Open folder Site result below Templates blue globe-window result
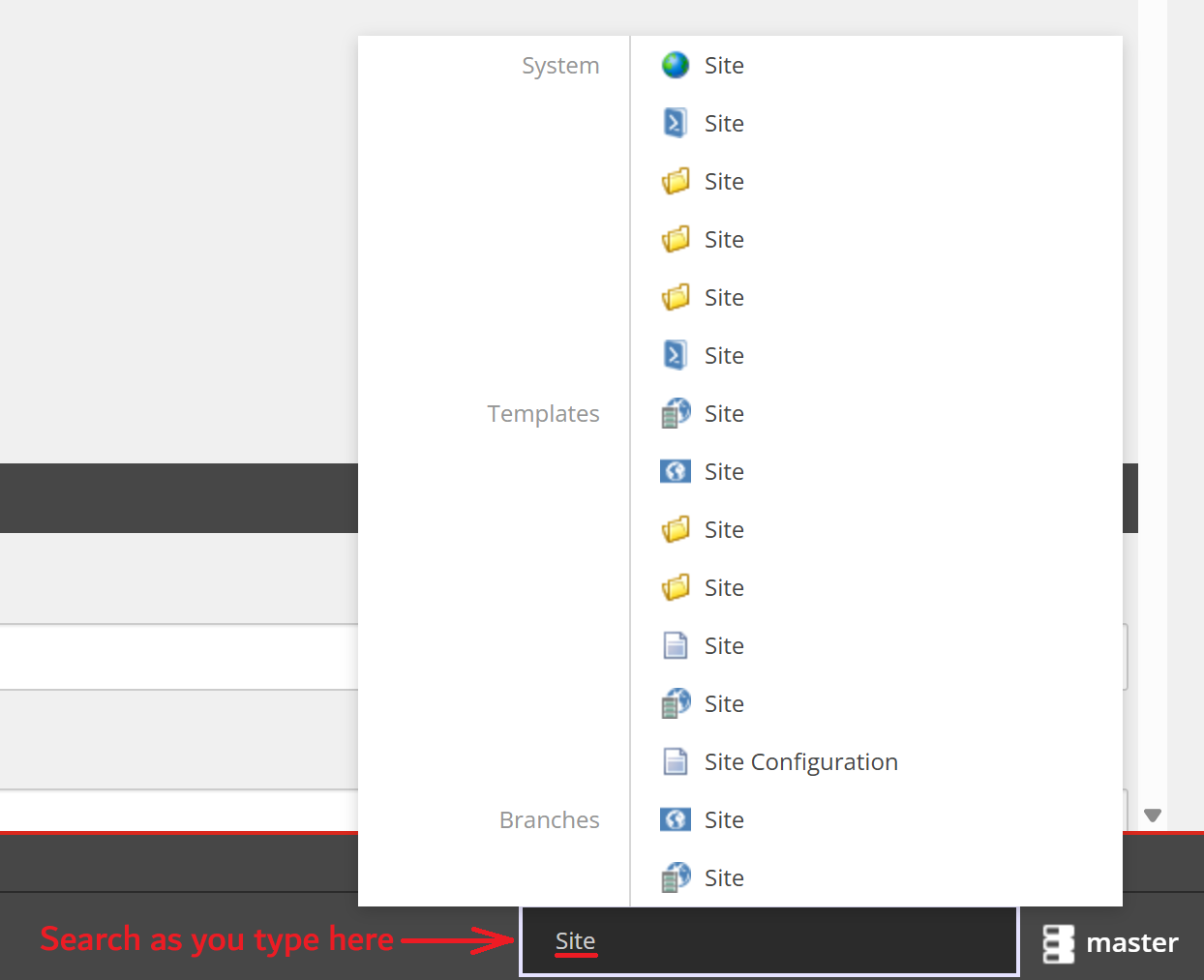This screenshot has width=1204, height=980. (876, 529)
